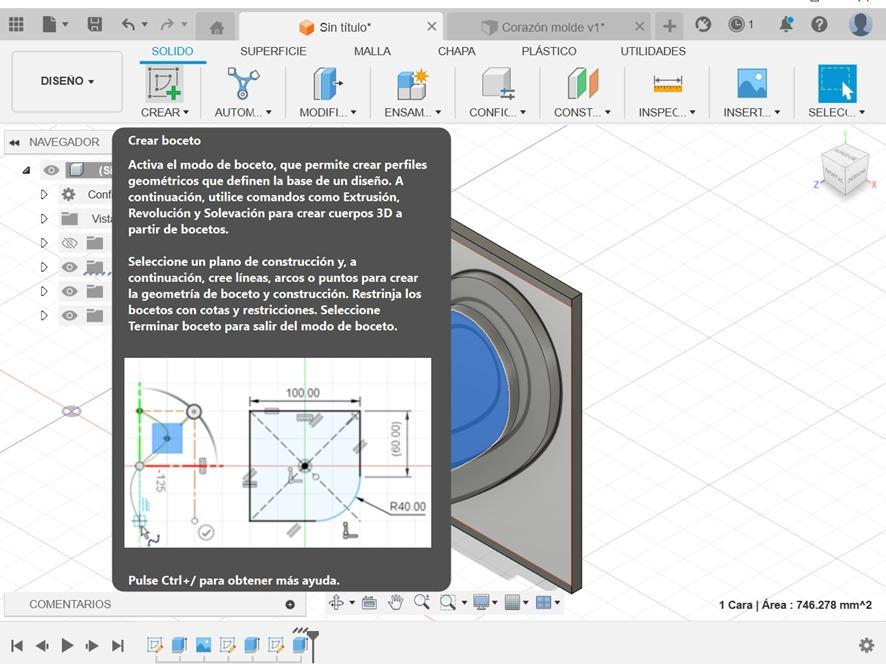Select the Pan hand tool
The width and height of the screenshot is (886, 664).
pos(396,602)
